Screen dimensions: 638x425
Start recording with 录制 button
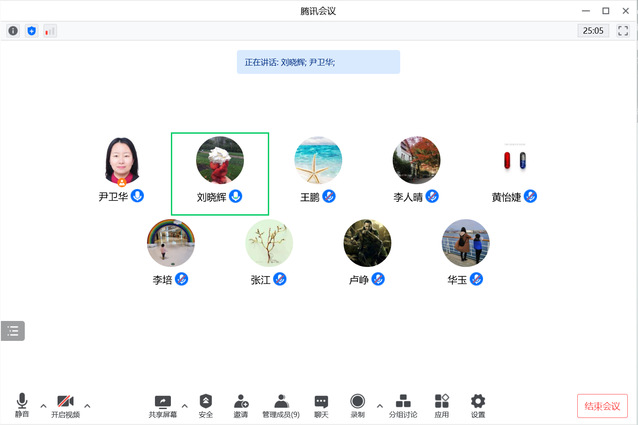coord(358,402)
